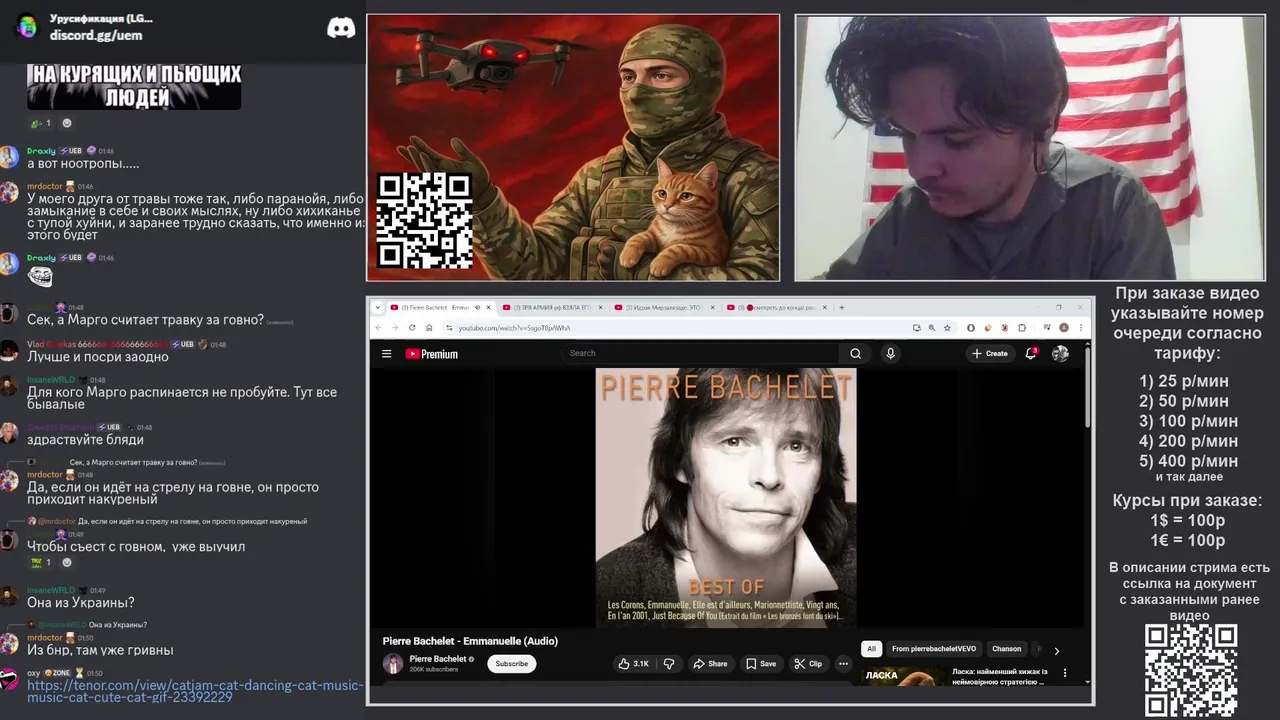Subscribe to Pierre Bachelet channel
Viewport: 1280px width, 720px height.
click(511, 663)
